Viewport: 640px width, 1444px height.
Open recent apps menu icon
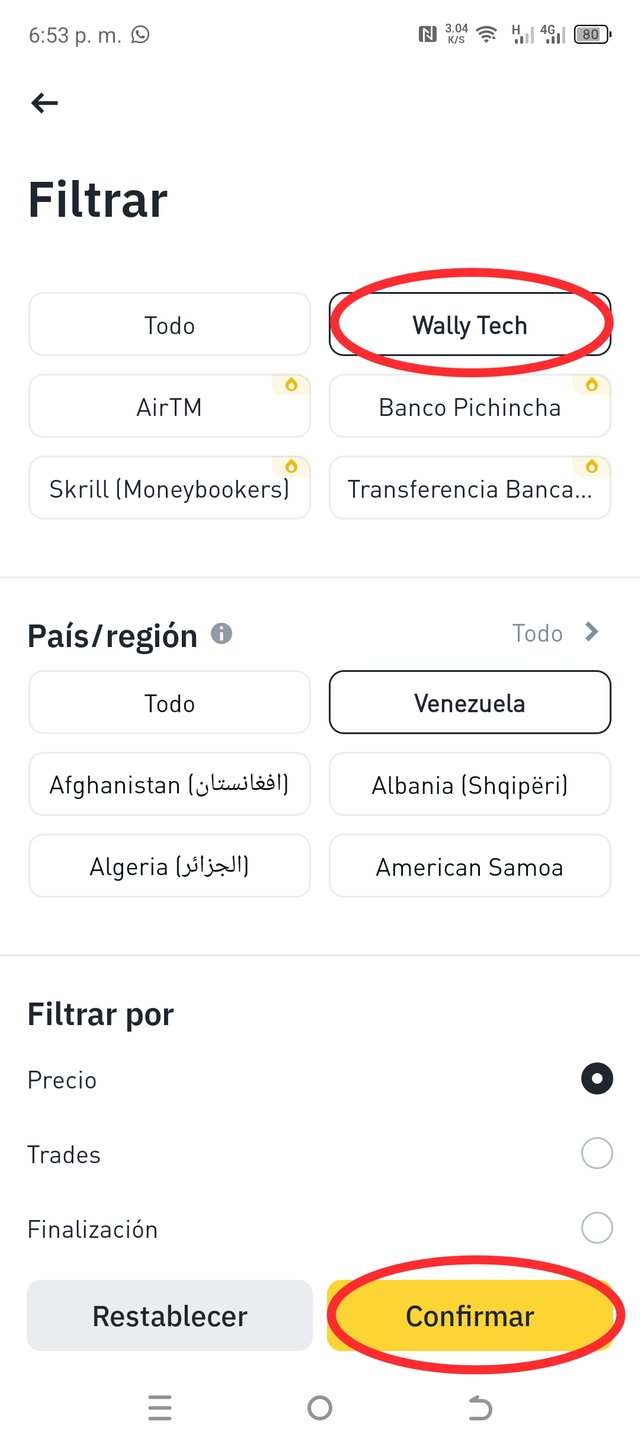coord(160,1408)
